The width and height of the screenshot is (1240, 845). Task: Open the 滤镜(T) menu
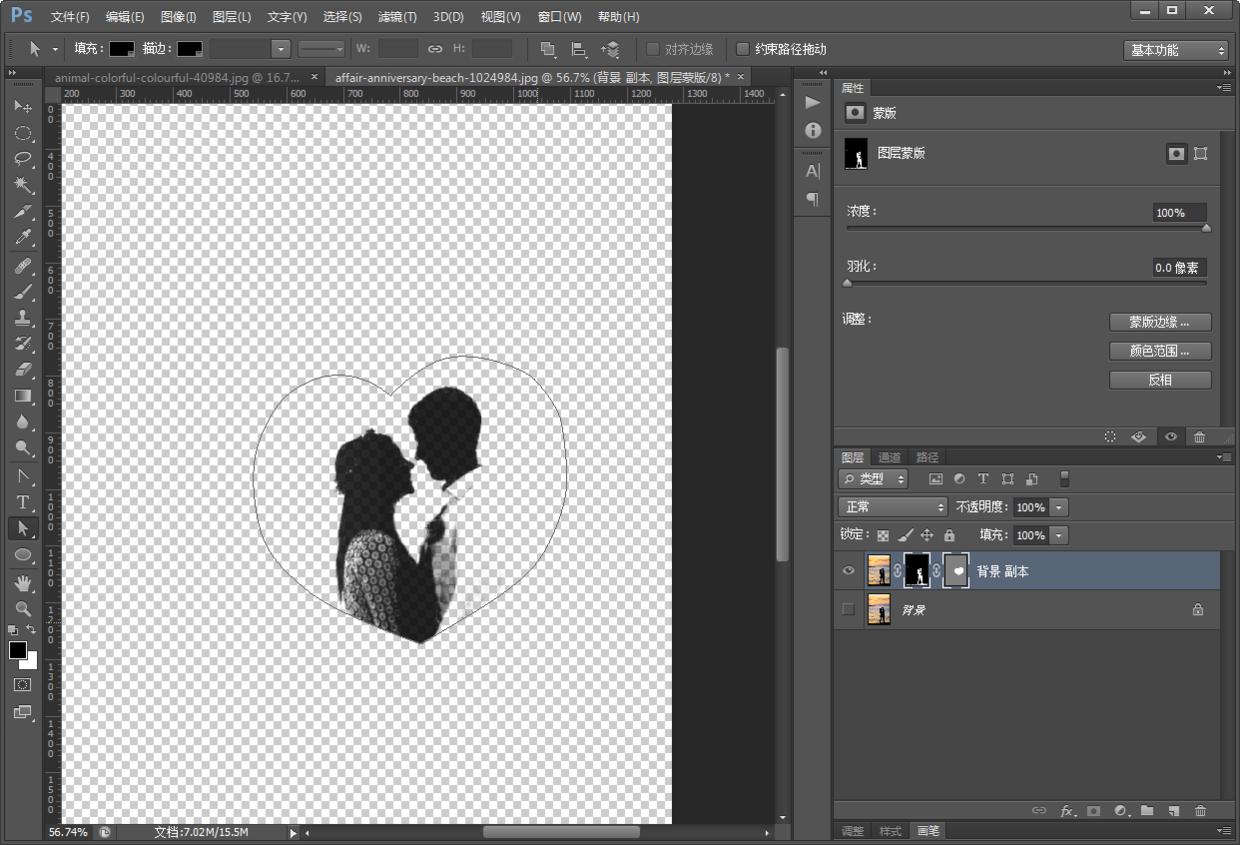(397, 17)
